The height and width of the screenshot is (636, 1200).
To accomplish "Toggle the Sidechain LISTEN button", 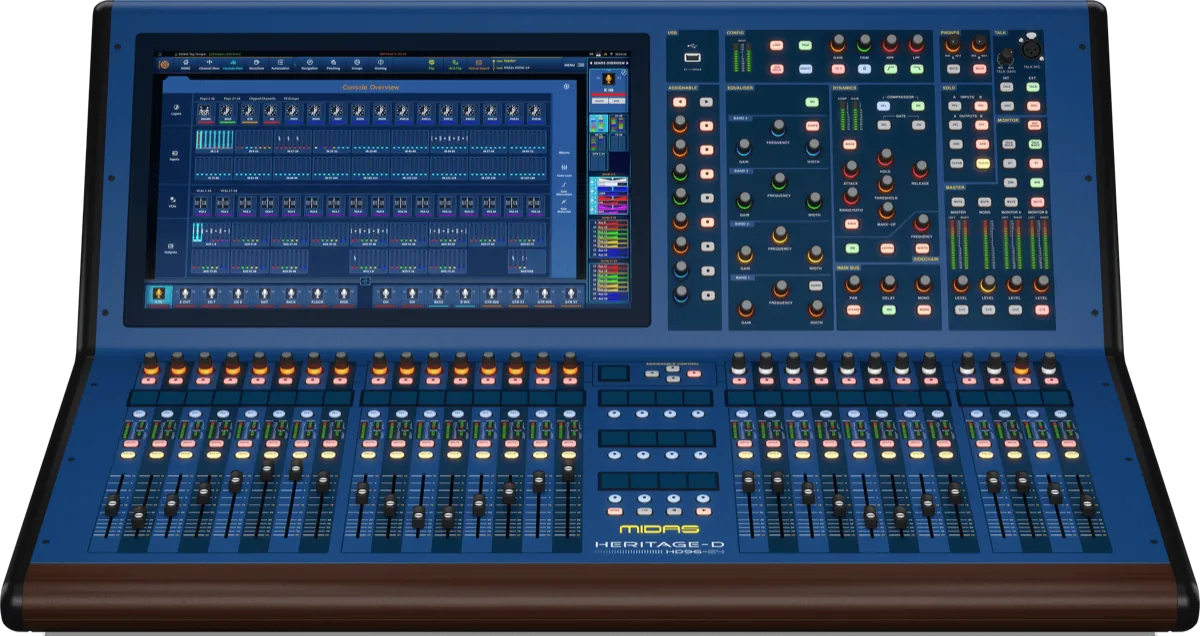I will point(886,247).
